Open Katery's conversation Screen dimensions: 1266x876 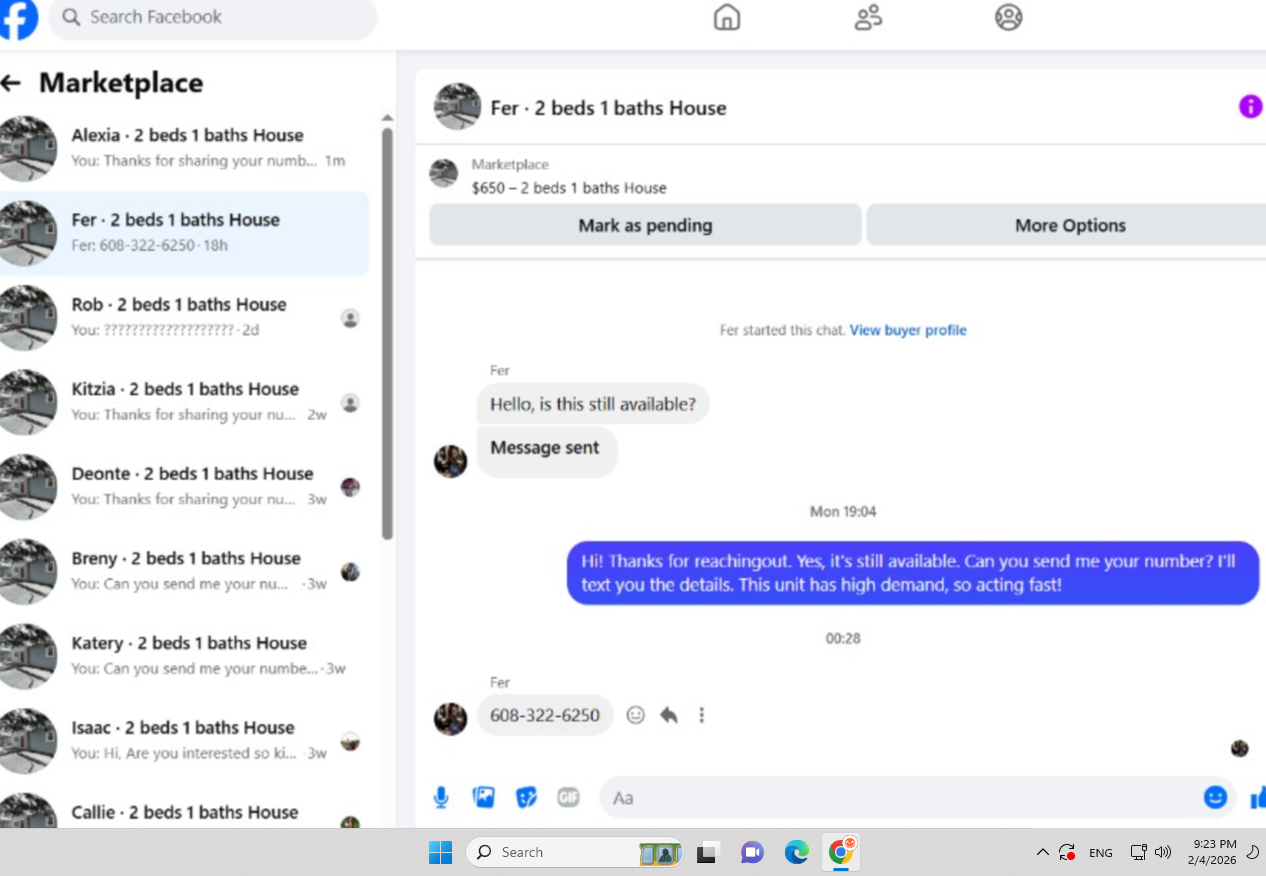point(185,656)
